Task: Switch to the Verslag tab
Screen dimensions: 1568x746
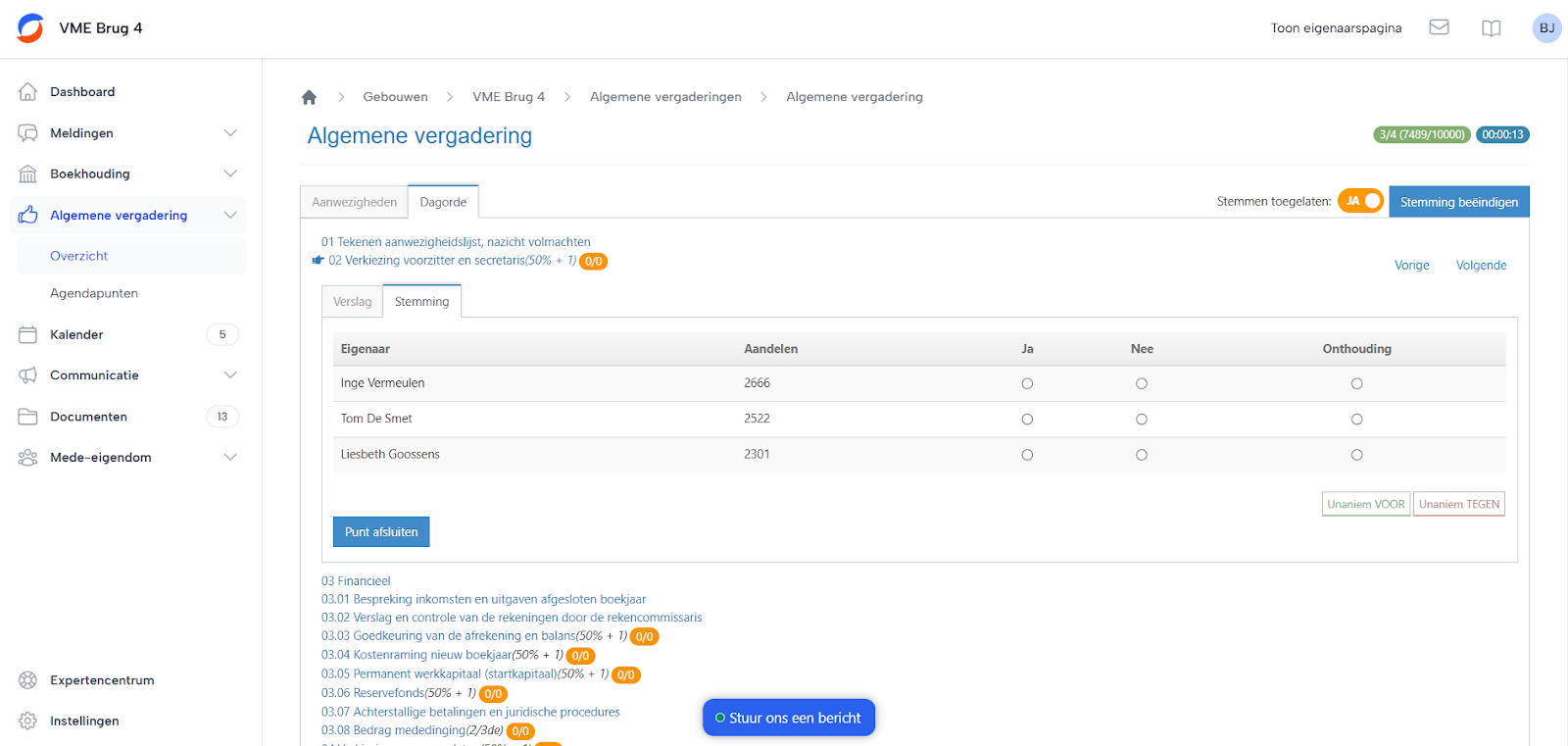Action: 352,302
